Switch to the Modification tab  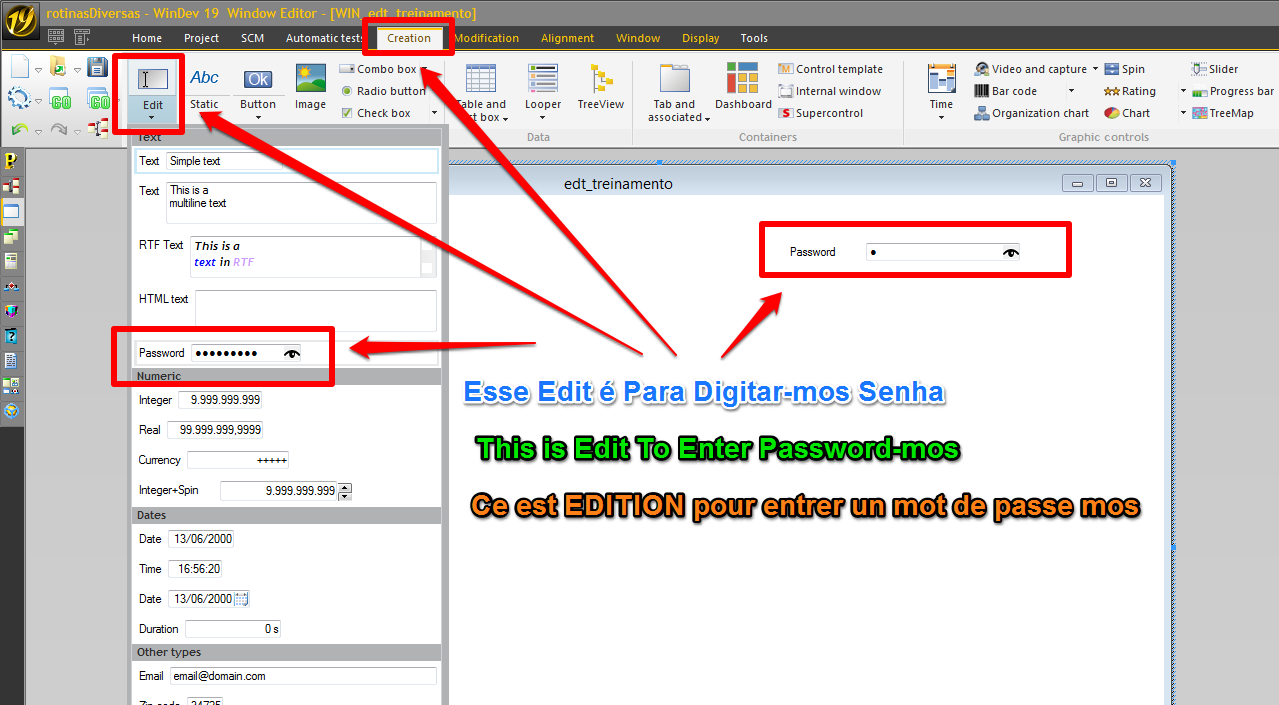pyautogui.click(x=486, y=38)
